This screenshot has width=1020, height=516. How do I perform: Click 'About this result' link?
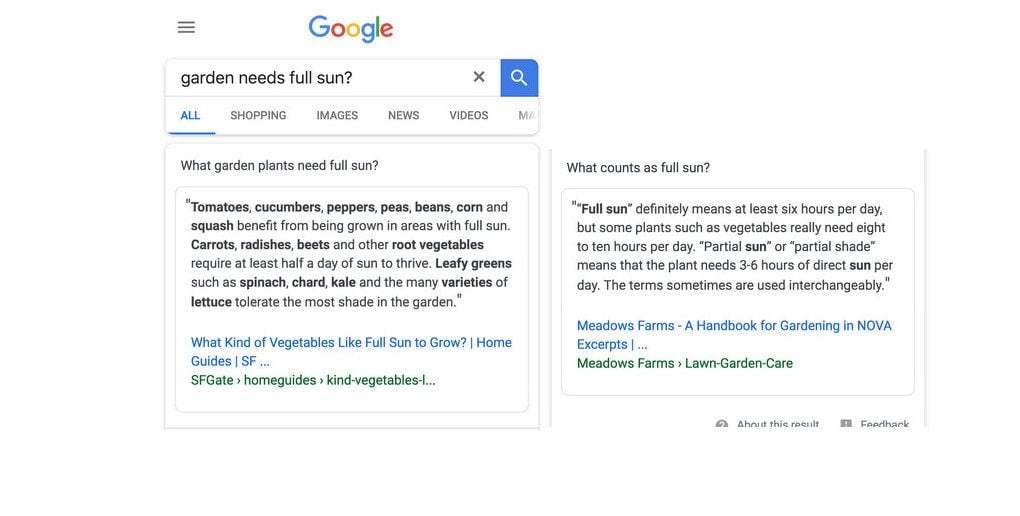tap(778, 425)
